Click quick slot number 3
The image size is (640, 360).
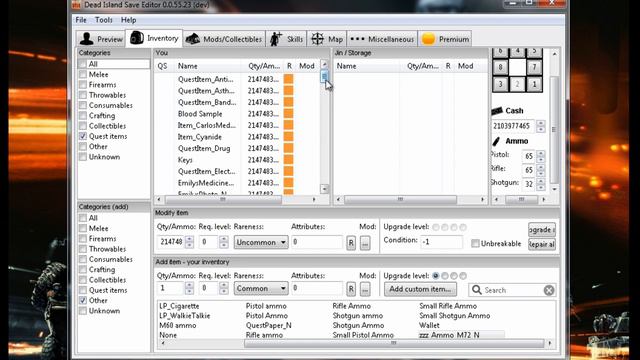coord(500,84)
